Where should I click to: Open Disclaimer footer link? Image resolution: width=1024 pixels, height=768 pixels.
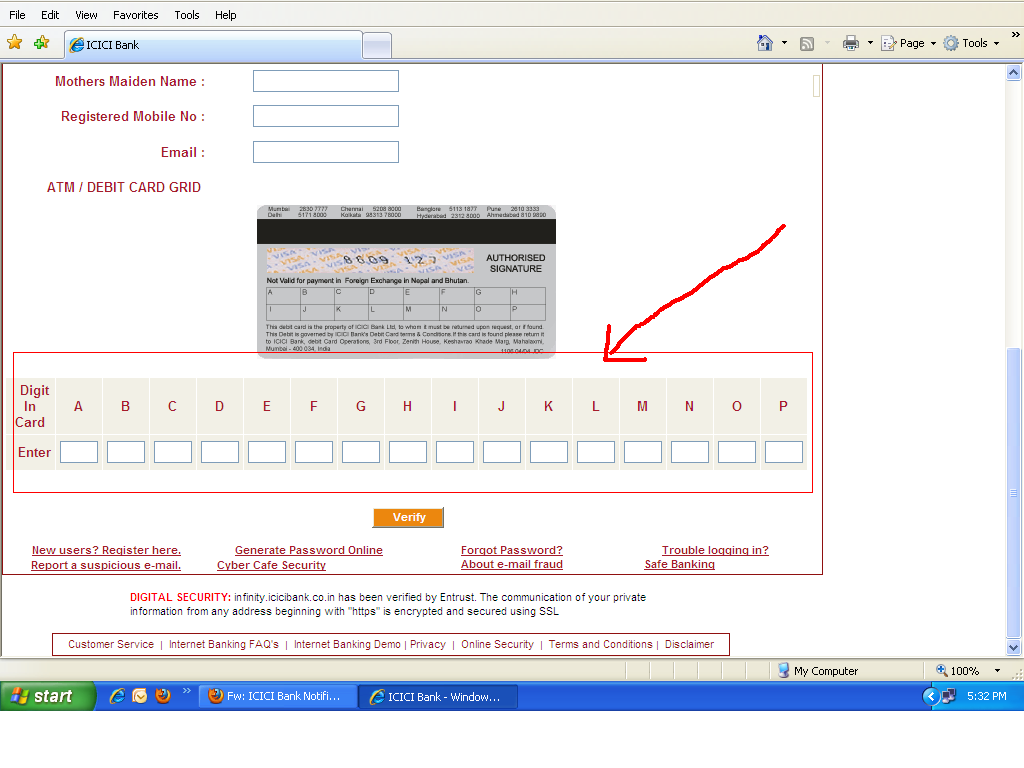point(690,644)
